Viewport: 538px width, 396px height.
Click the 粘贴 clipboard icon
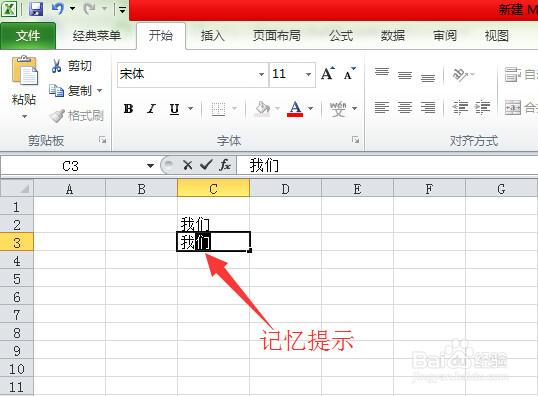[24, 70]
